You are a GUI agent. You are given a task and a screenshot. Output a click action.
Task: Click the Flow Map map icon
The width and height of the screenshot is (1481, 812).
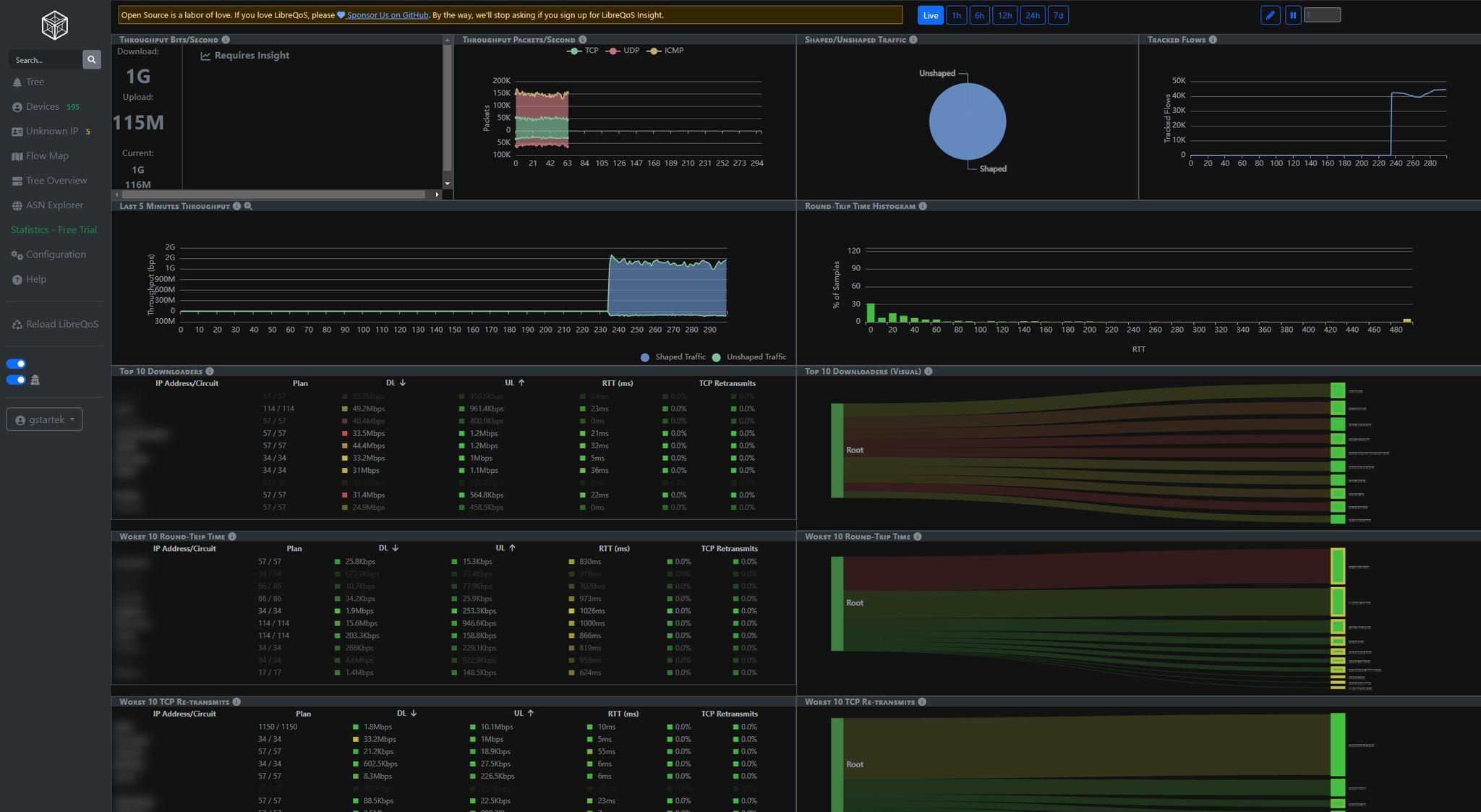pos(17,156)
